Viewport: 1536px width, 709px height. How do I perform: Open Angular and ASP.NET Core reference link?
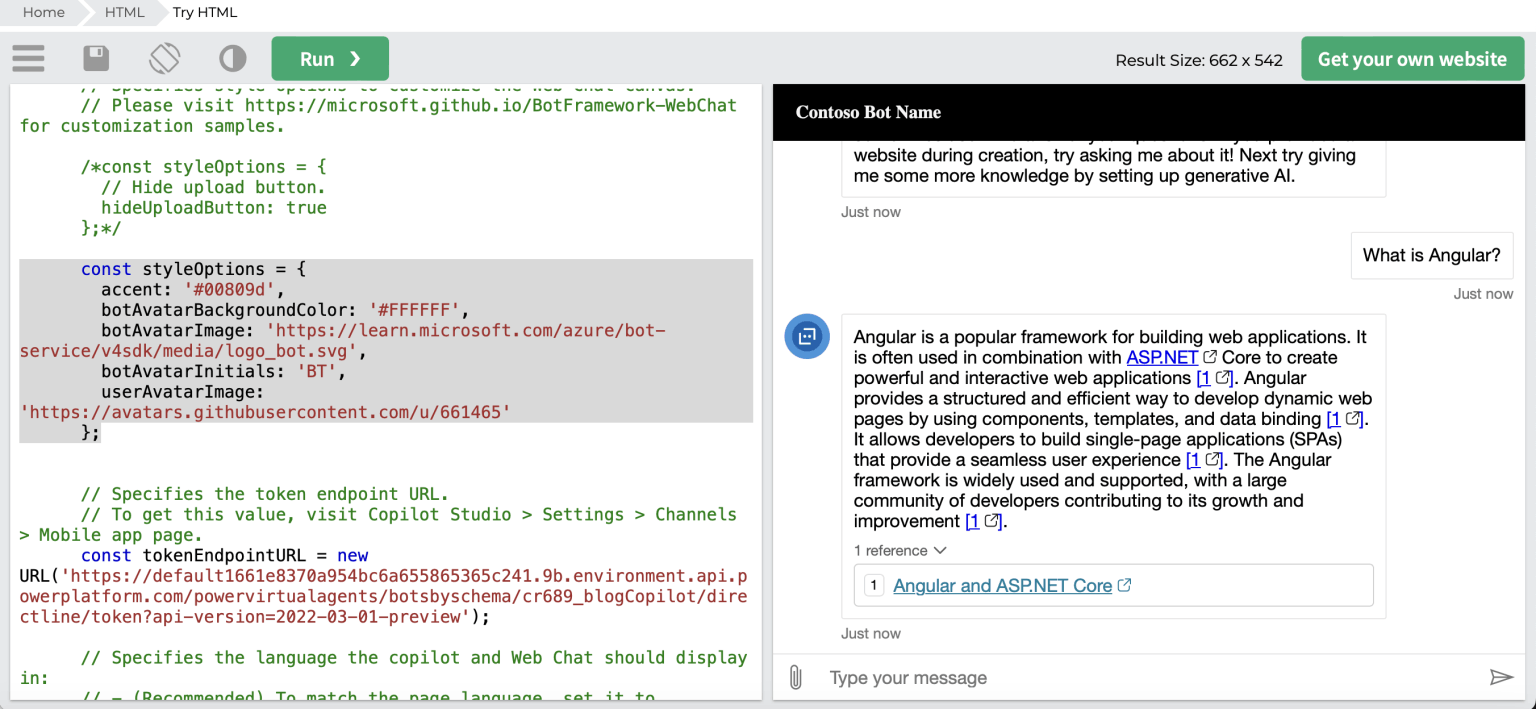1002,586
